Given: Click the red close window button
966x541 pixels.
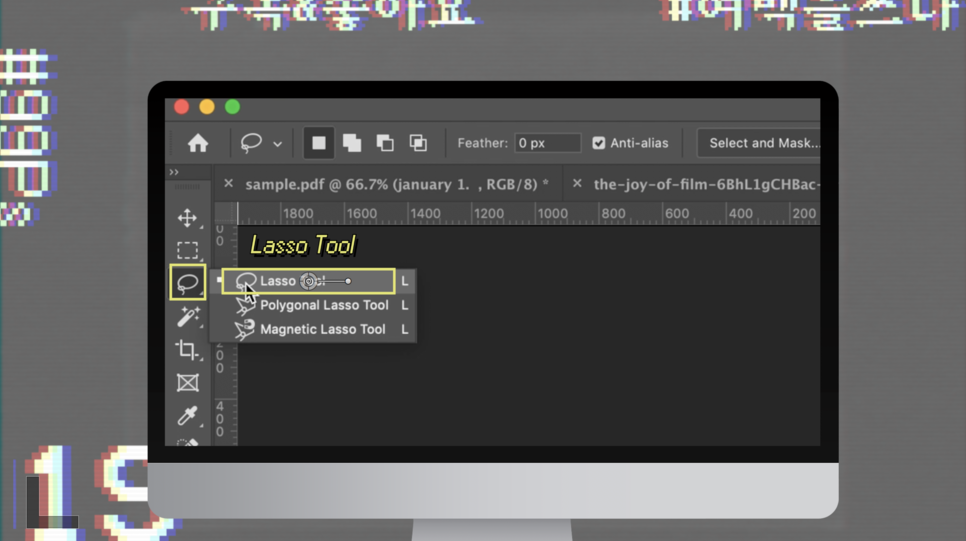Looking at the screenshot, I should pyautogui.click(x=182, y=107).
